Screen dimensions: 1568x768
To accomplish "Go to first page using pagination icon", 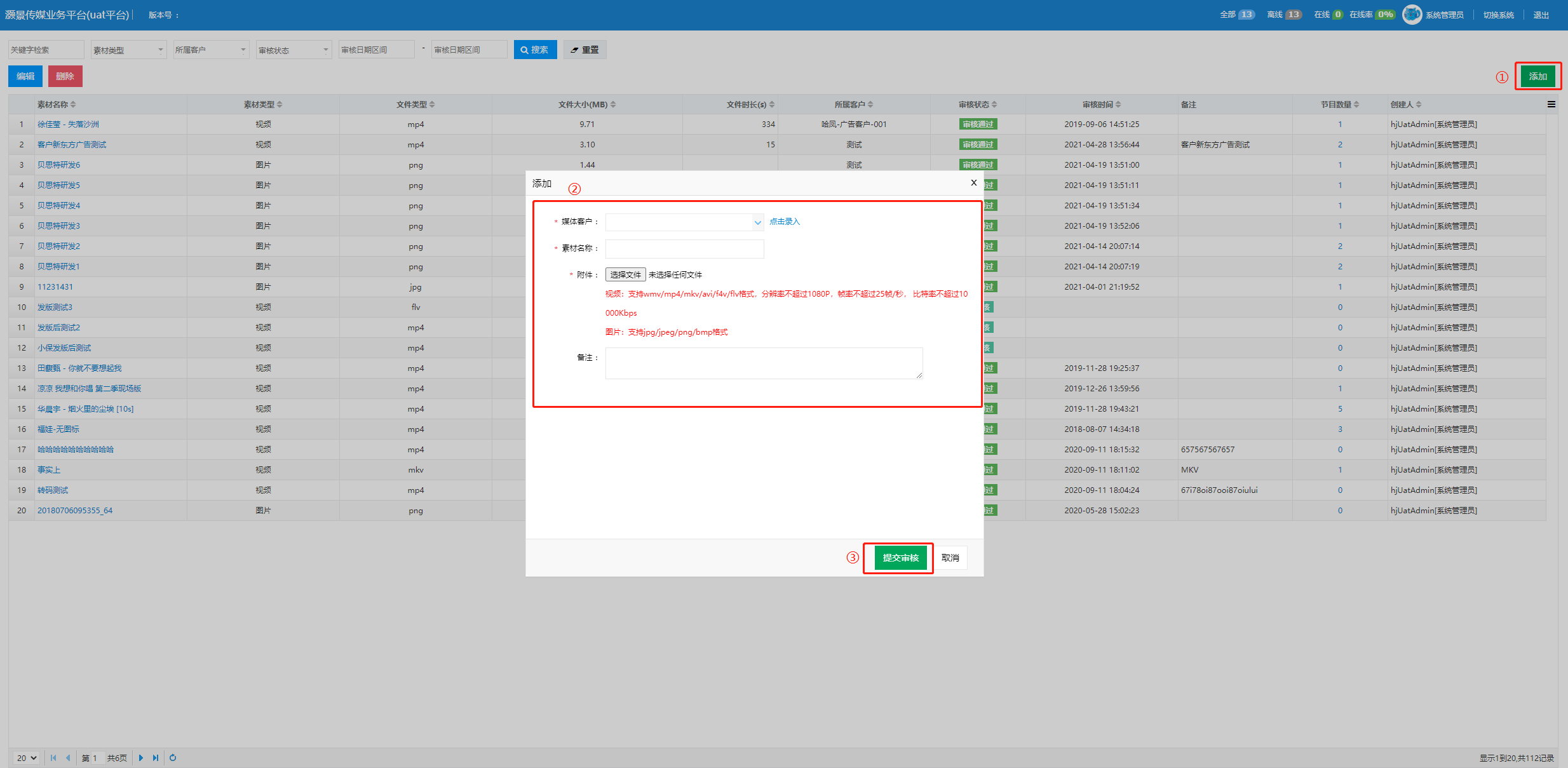I will pos(53,758).
